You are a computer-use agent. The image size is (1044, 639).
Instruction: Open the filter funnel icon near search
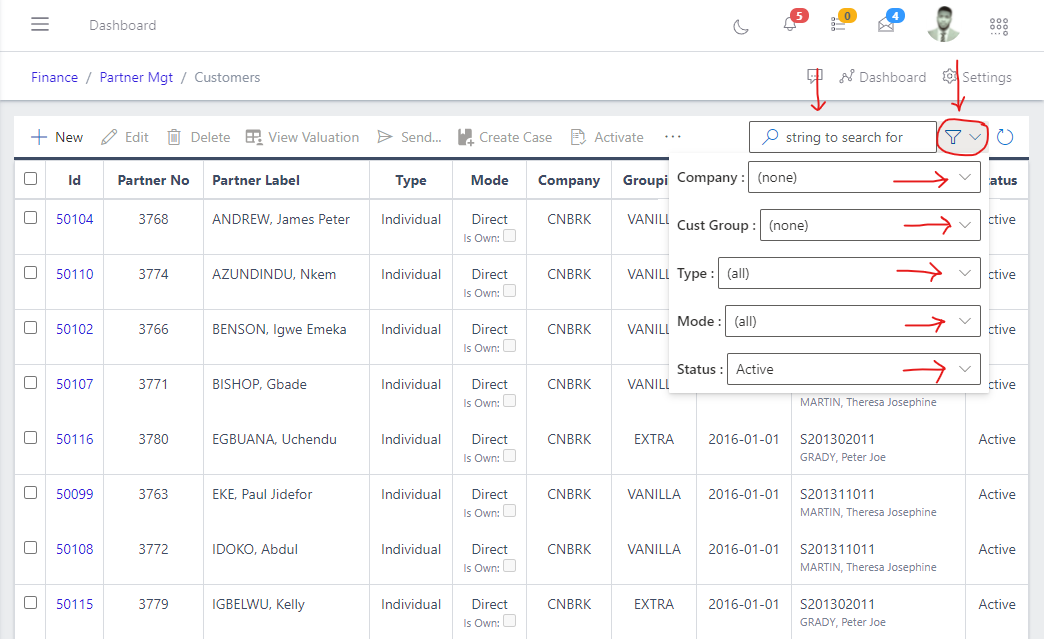tap(955, 137)
